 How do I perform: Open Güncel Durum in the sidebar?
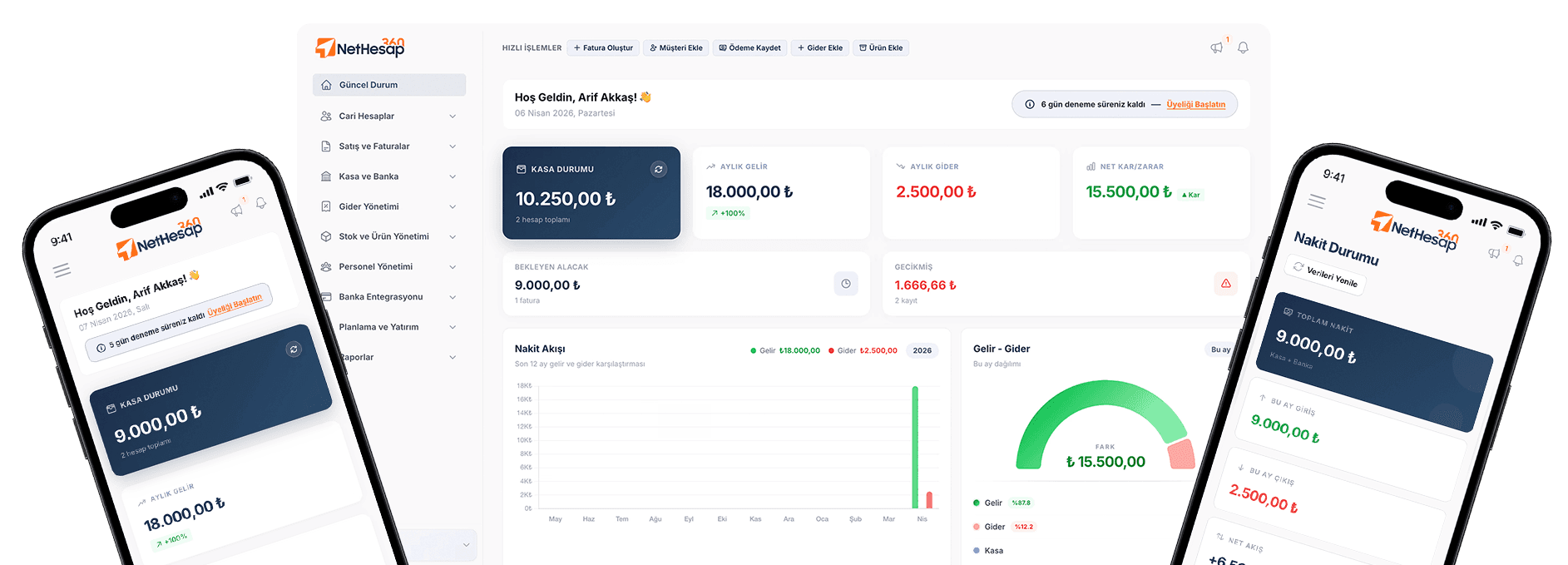coord(389,85)
